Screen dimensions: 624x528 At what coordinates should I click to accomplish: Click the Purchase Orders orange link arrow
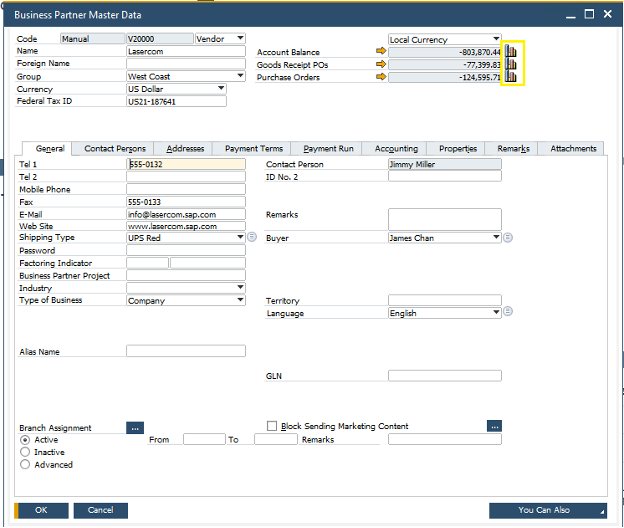[x=379, y=77]
